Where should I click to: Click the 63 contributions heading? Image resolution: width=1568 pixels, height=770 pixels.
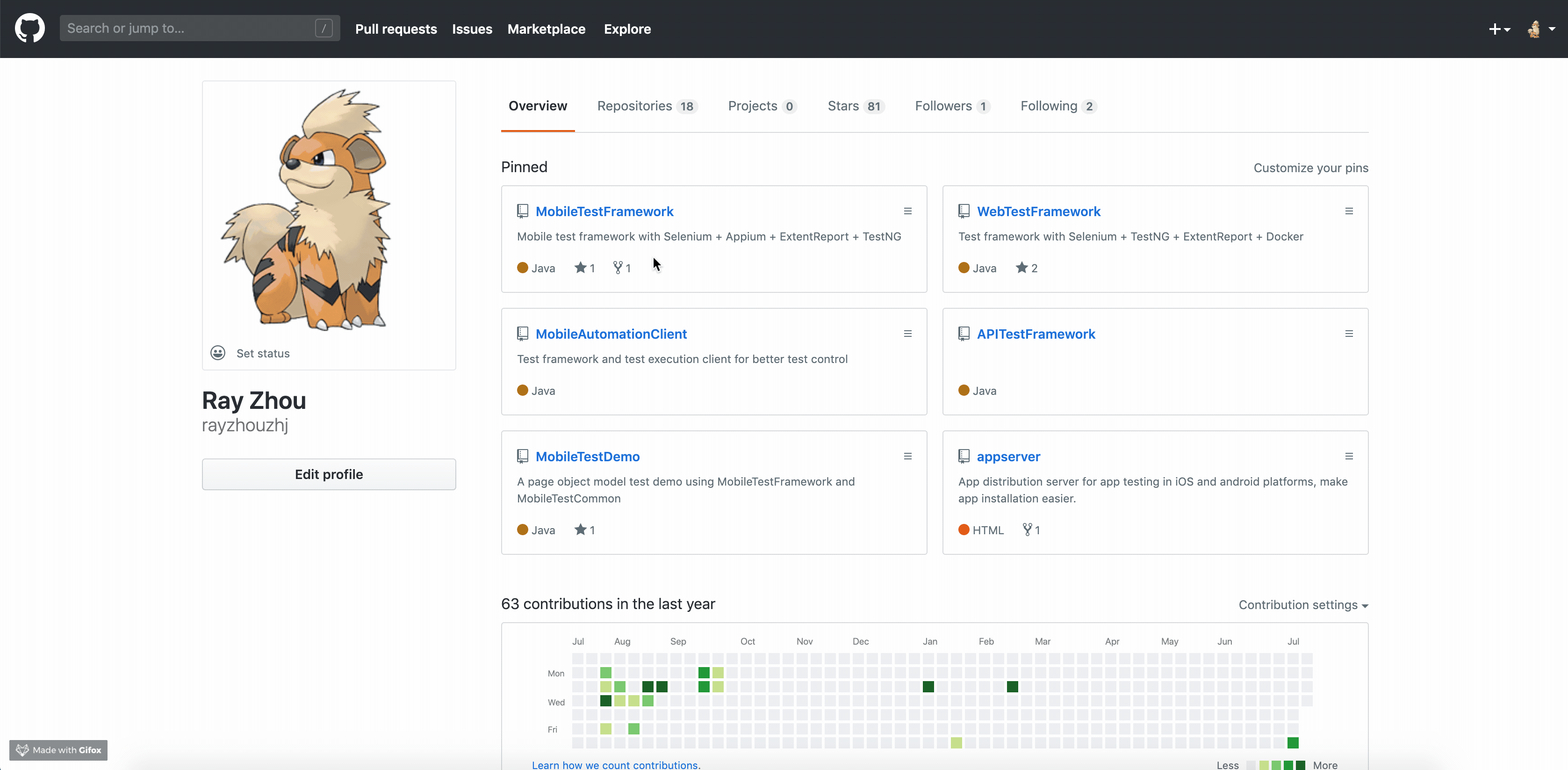coord(607,603)
